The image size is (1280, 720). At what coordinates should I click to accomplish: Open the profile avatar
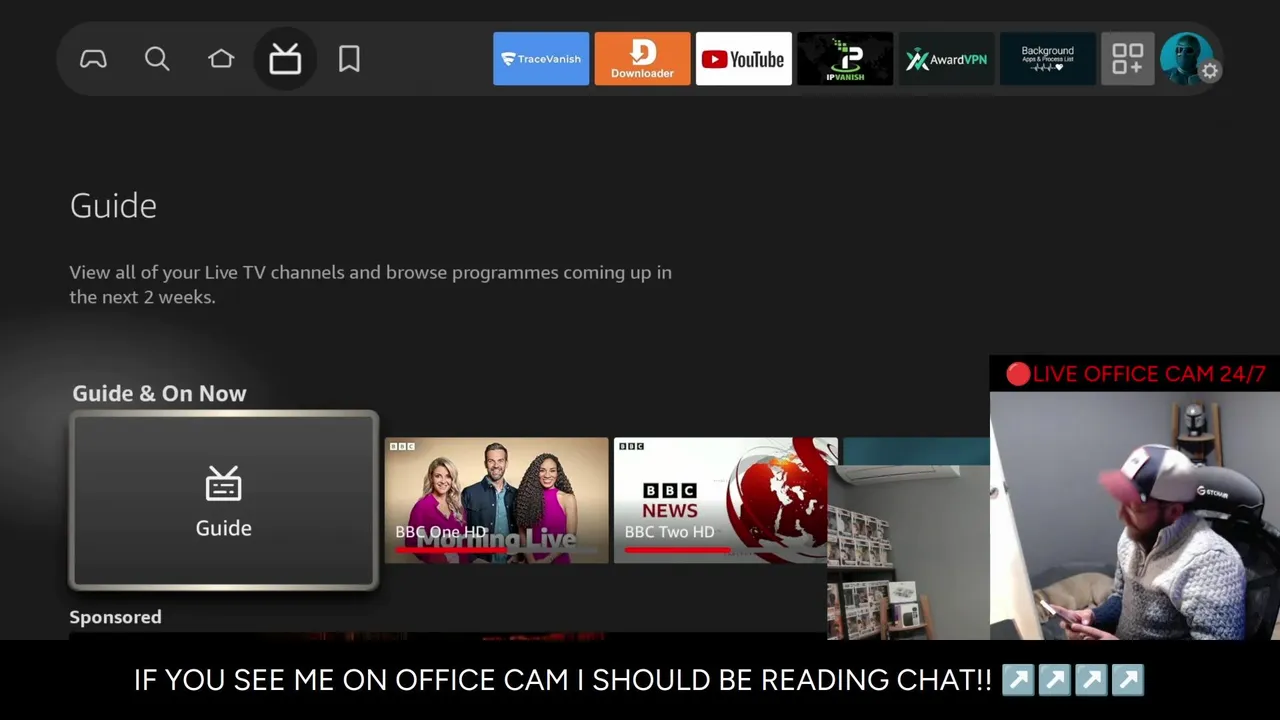click(x=1184, y=57)
